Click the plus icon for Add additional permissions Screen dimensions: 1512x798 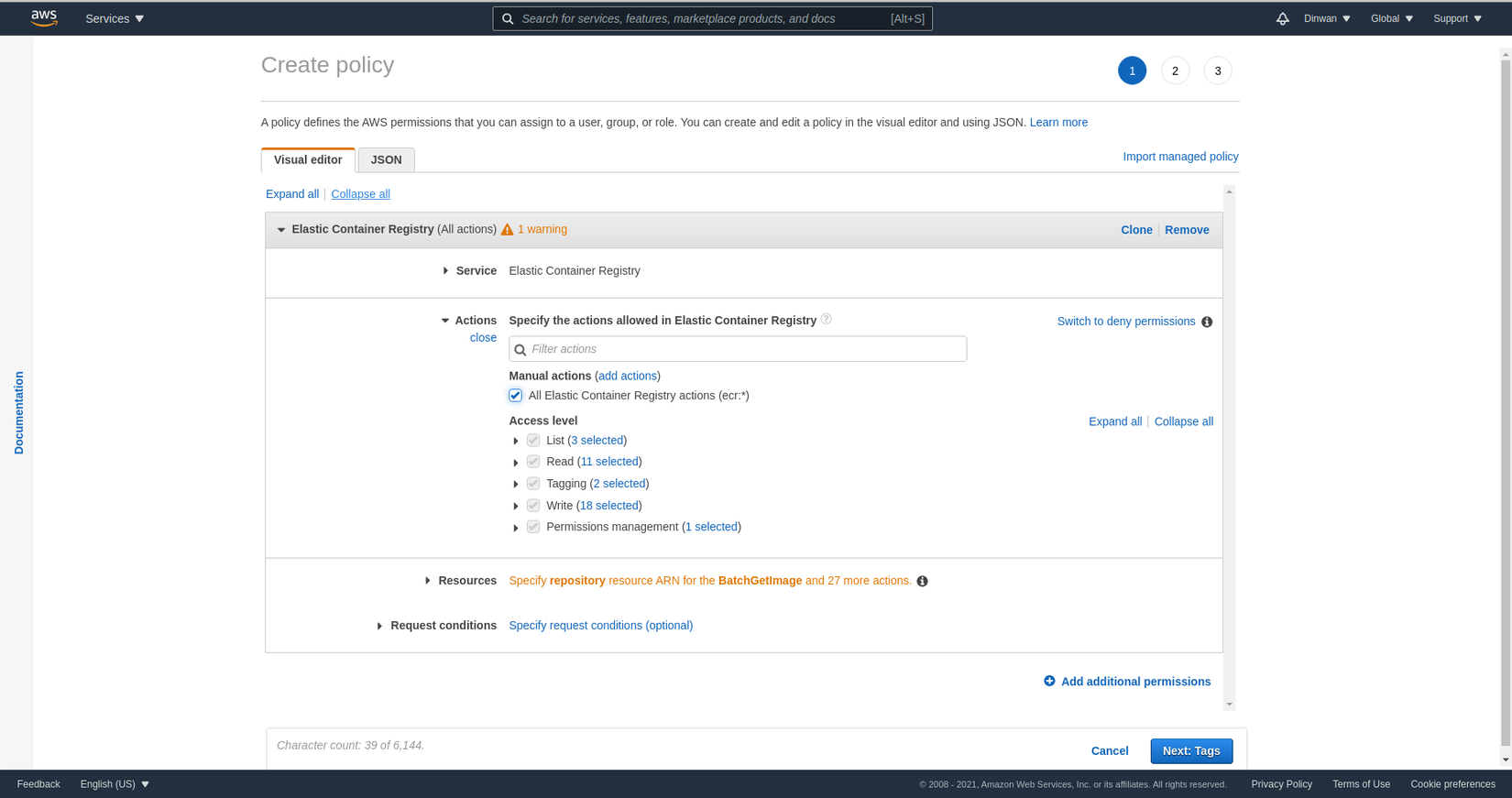click(x=1049, y=681)
